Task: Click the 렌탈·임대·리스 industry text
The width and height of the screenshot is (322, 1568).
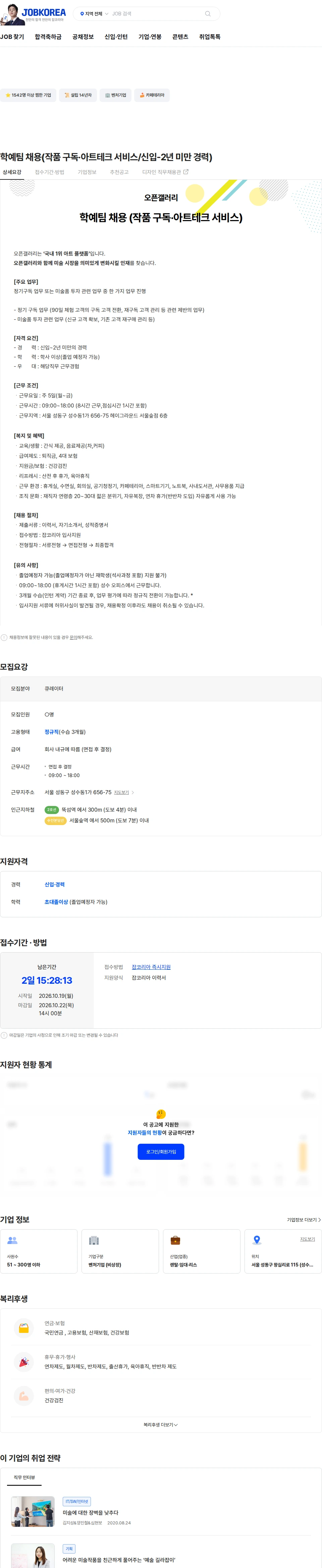Action: 183,1264
